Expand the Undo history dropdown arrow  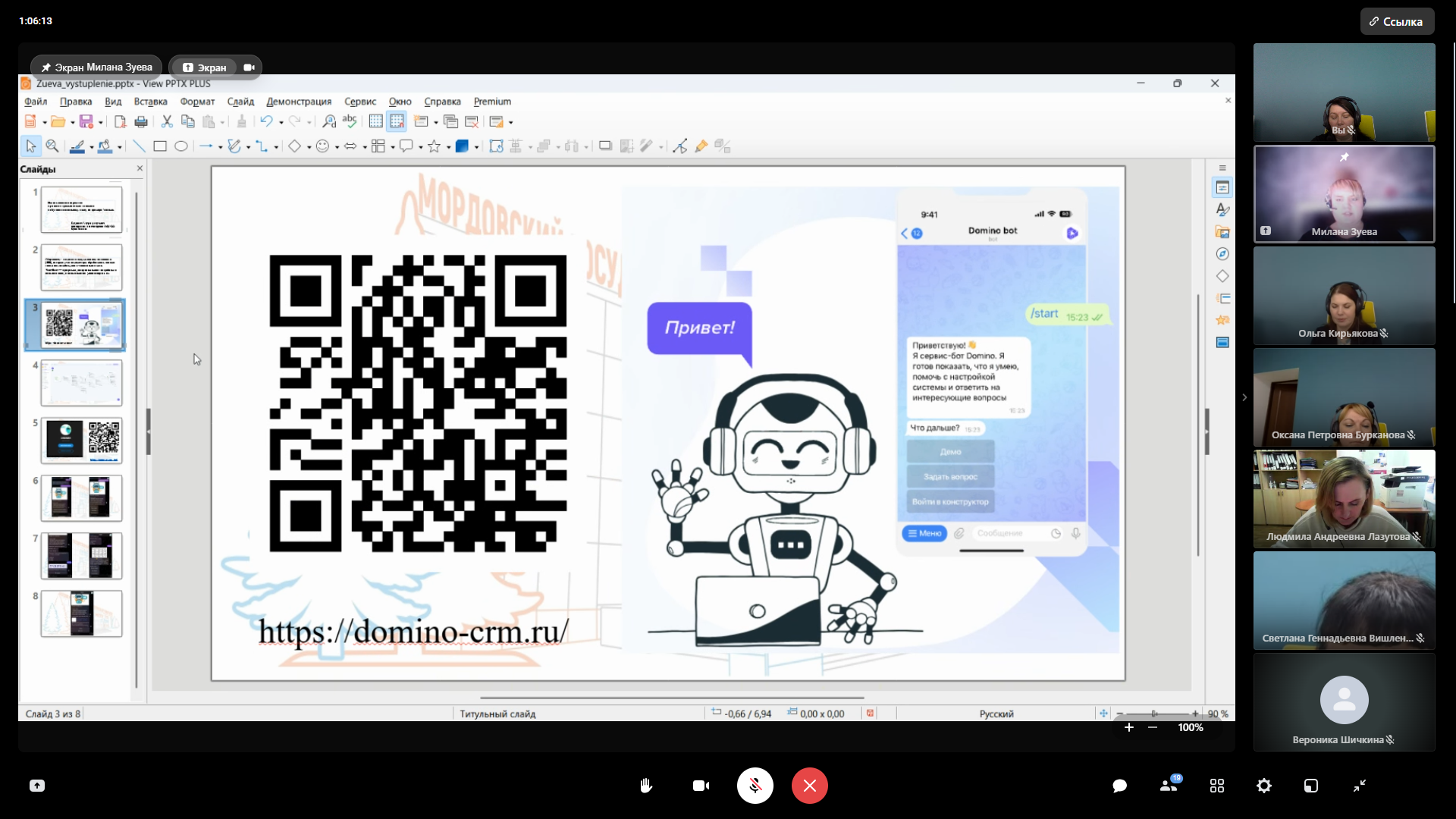click(281, 122)
